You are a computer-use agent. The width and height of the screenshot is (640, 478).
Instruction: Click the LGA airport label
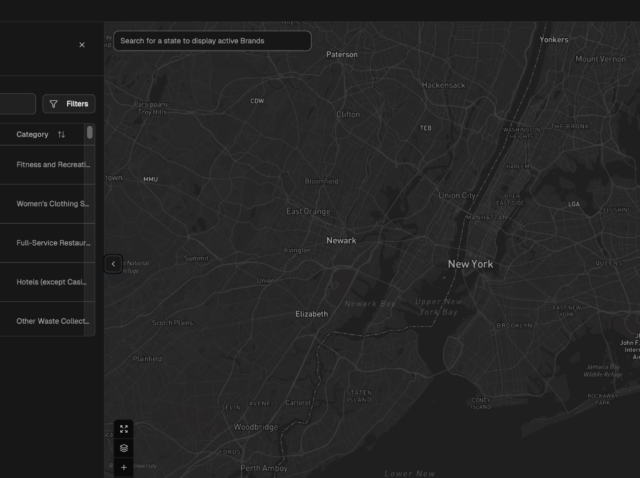(x=574, y=204)
